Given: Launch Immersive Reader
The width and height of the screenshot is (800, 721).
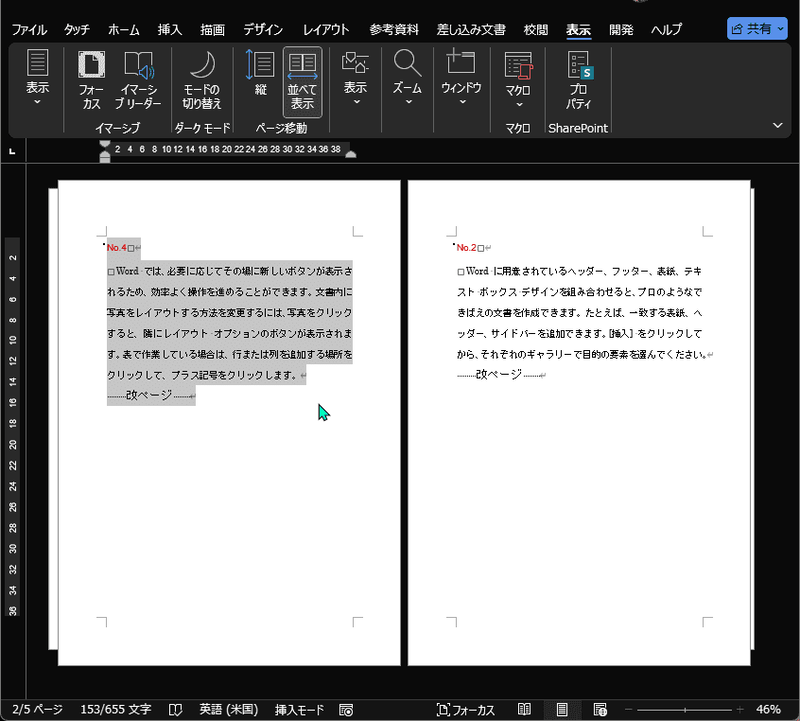Looking at the screenshot, I should [x=138, y=80].
